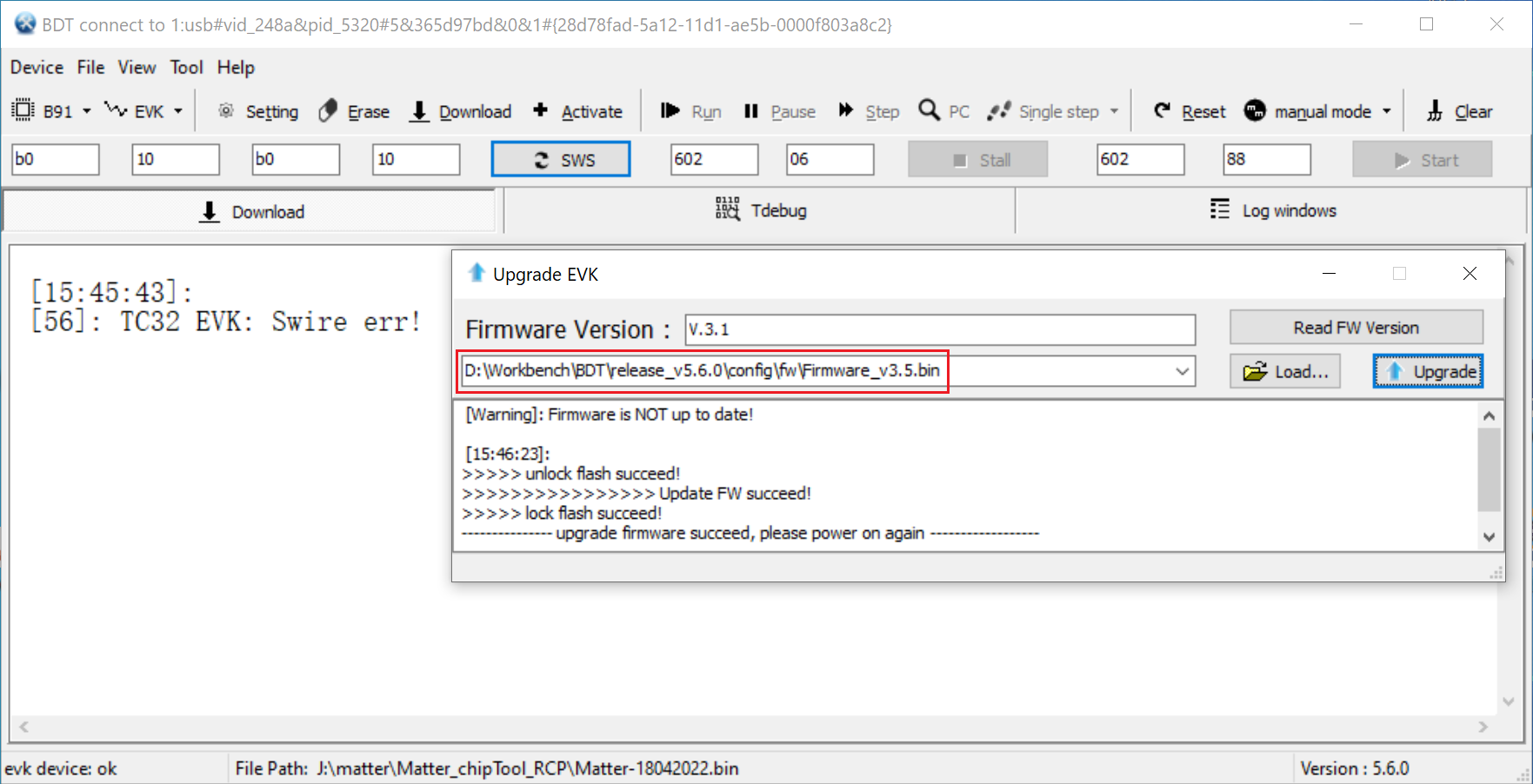1533x784 pixels.
Task: Open the File menu
Action: 90,67
